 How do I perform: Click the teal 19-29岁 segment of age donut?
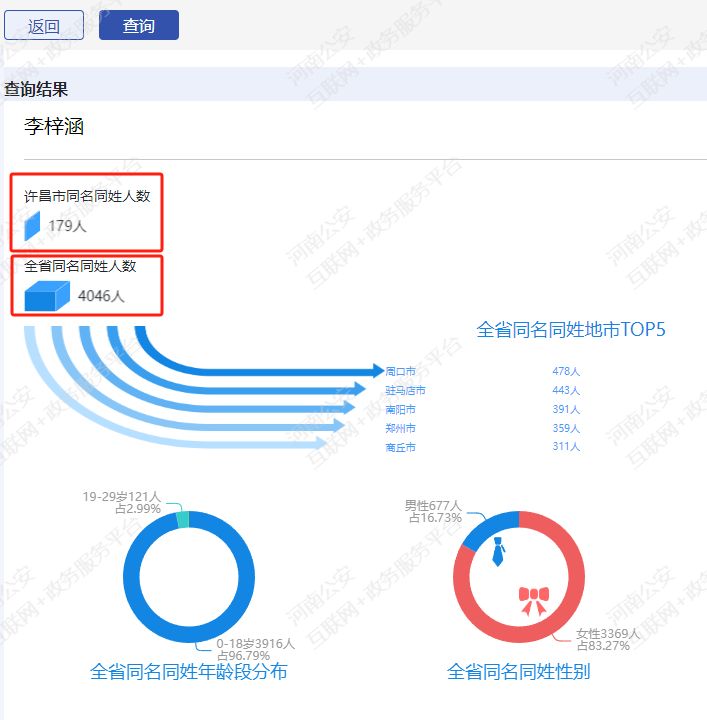point(182,519)
